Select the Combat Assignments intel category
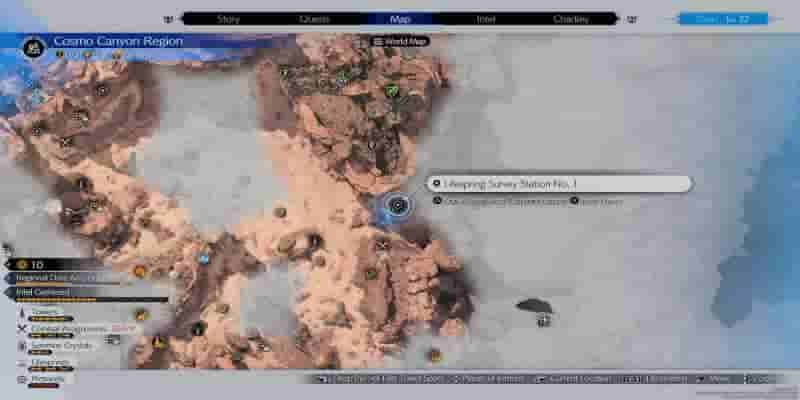 click(69, 329)
